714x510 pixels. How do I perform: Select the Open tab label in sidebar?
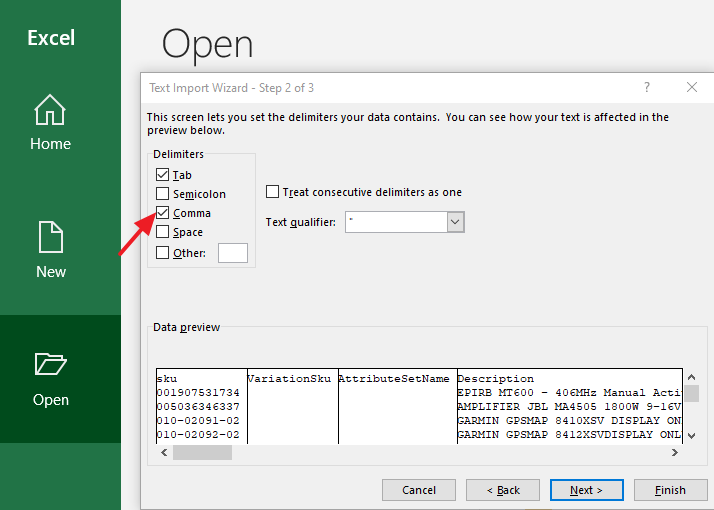51,400
